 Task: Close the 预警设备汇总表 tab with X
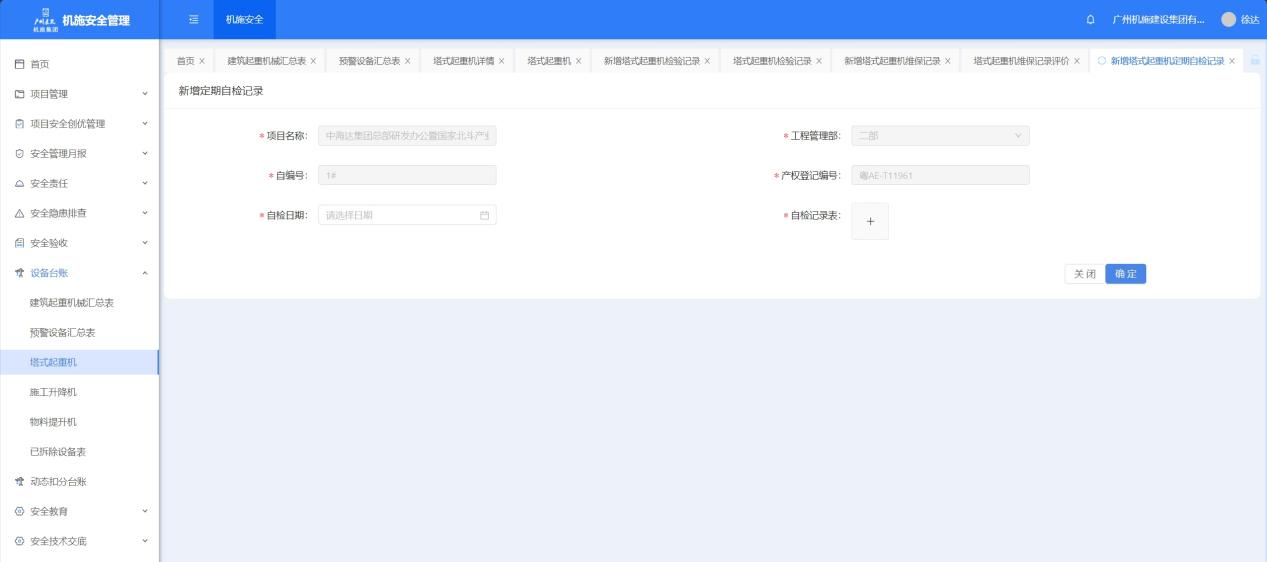409,61
